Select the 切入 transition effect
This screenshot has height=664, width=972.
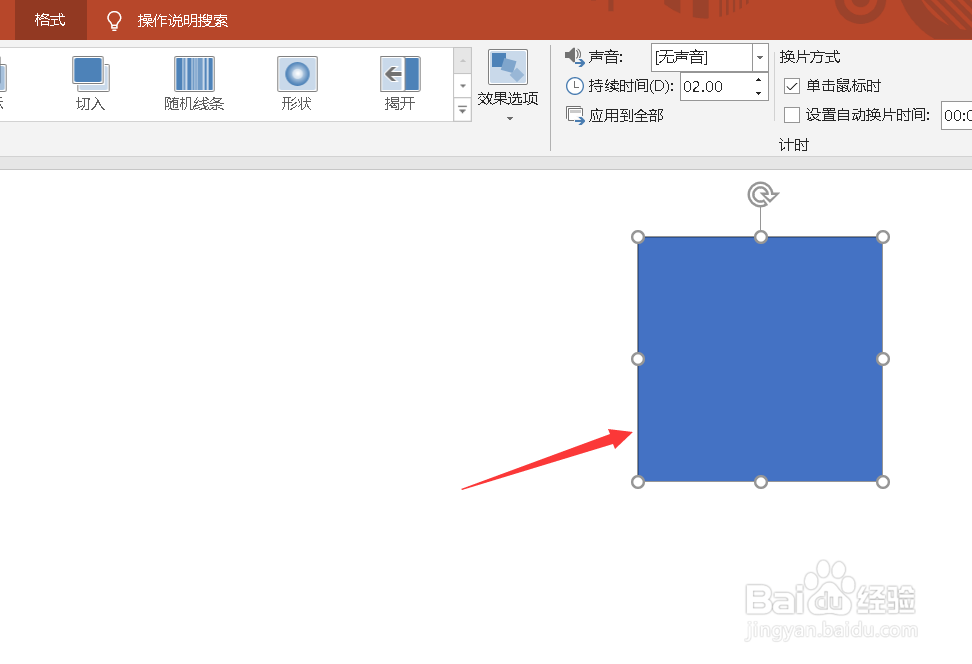tap(91, 84)
